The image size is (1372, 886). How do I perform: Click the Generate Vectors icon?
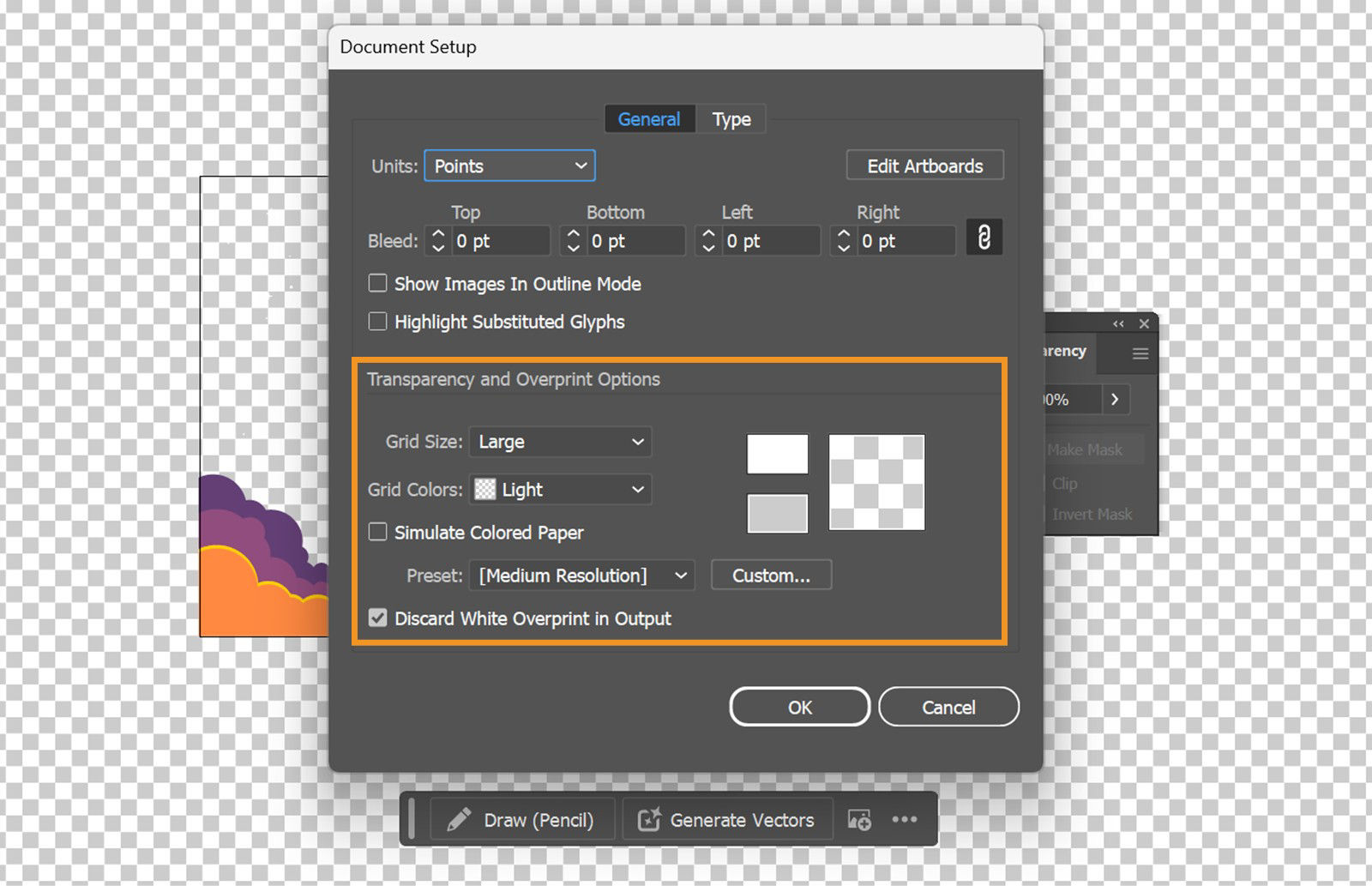[650, 820]
